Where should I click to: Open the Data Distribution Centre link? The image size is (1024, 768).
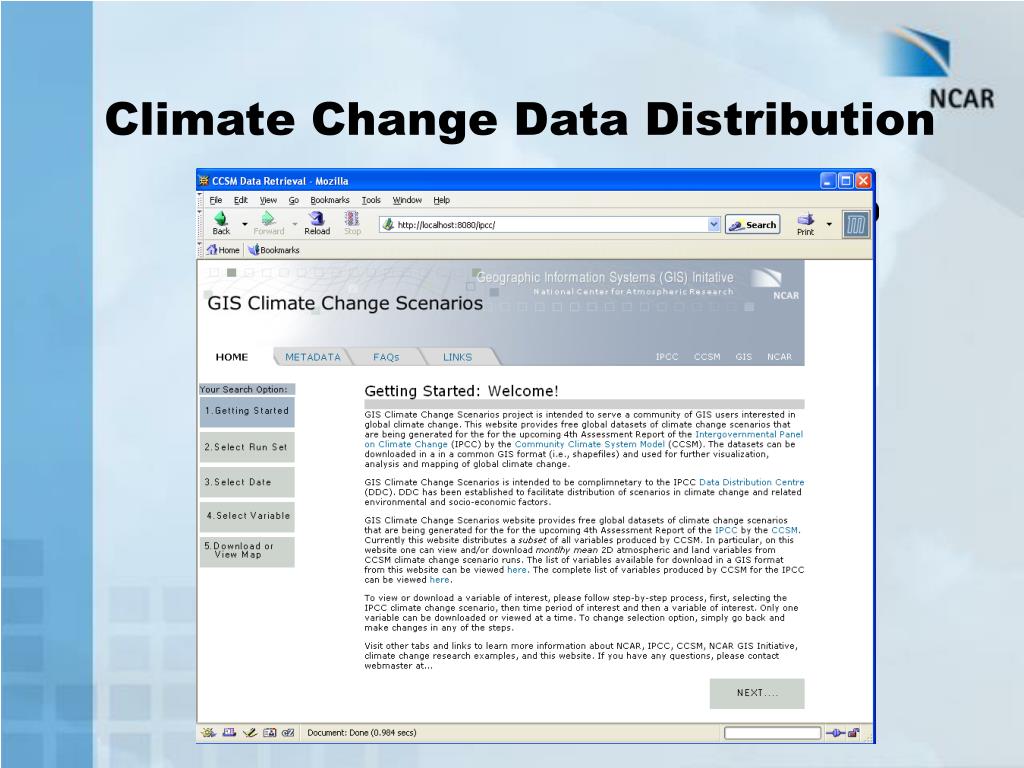pos(752,483)
